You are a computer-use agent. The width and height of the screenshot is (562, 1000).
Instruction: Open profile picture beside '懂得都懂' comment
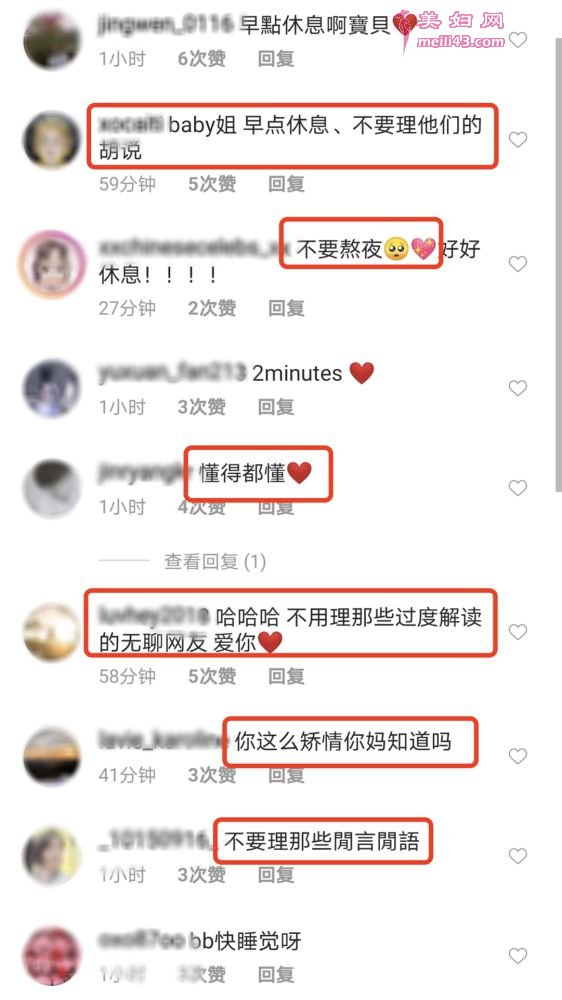[52, 488]
